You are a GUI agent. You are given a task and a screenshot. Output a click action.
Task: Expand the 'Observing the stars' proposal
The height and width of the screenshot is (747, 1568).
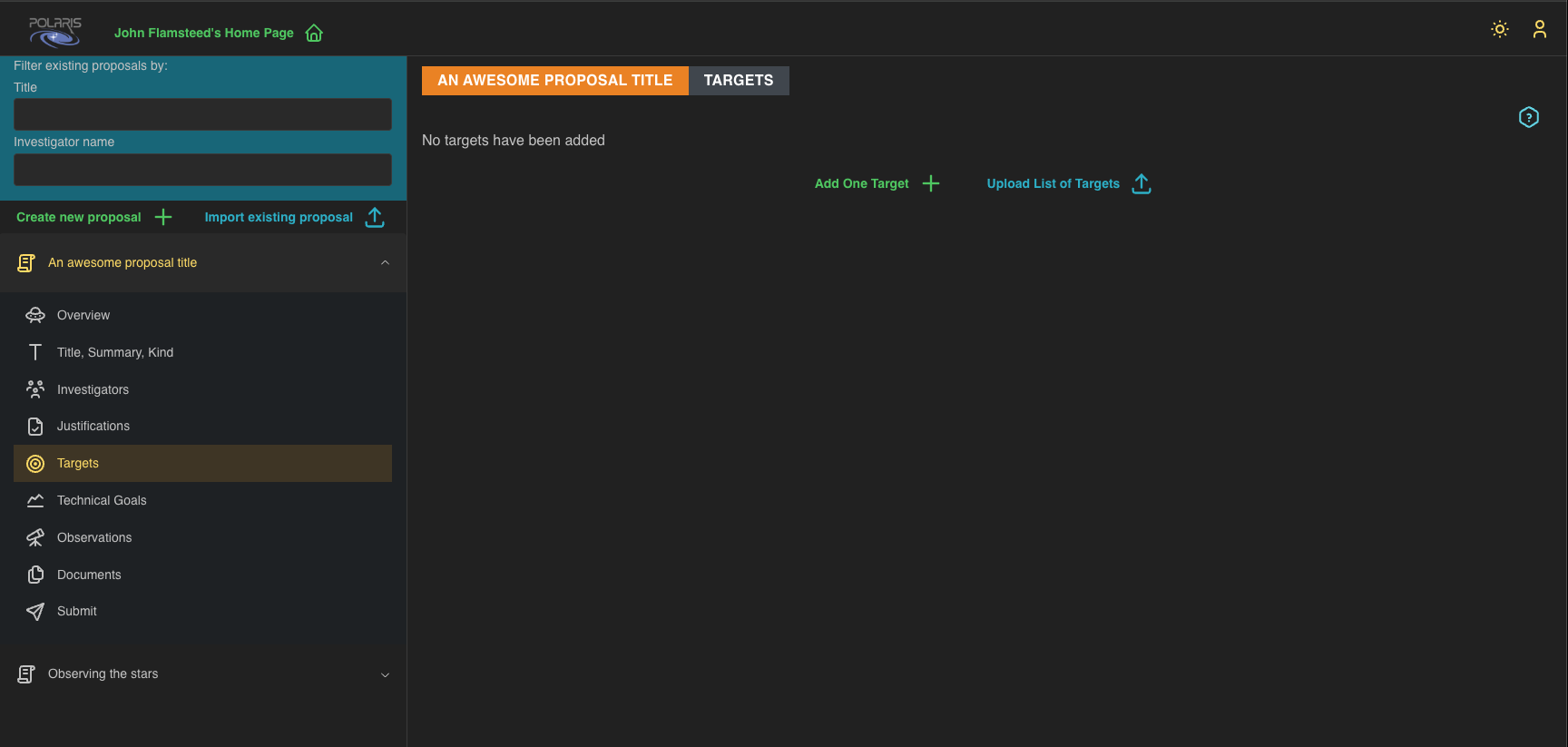click(385, 674)
